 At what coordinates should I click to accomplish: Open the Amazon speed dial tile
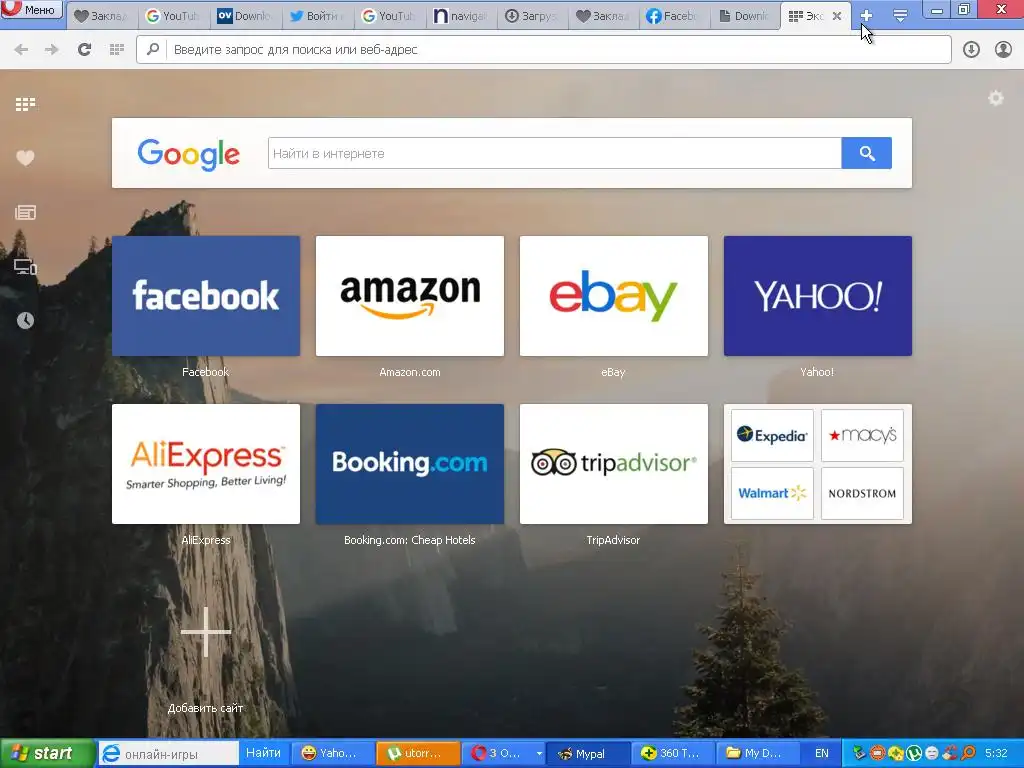tap(410, 296)
